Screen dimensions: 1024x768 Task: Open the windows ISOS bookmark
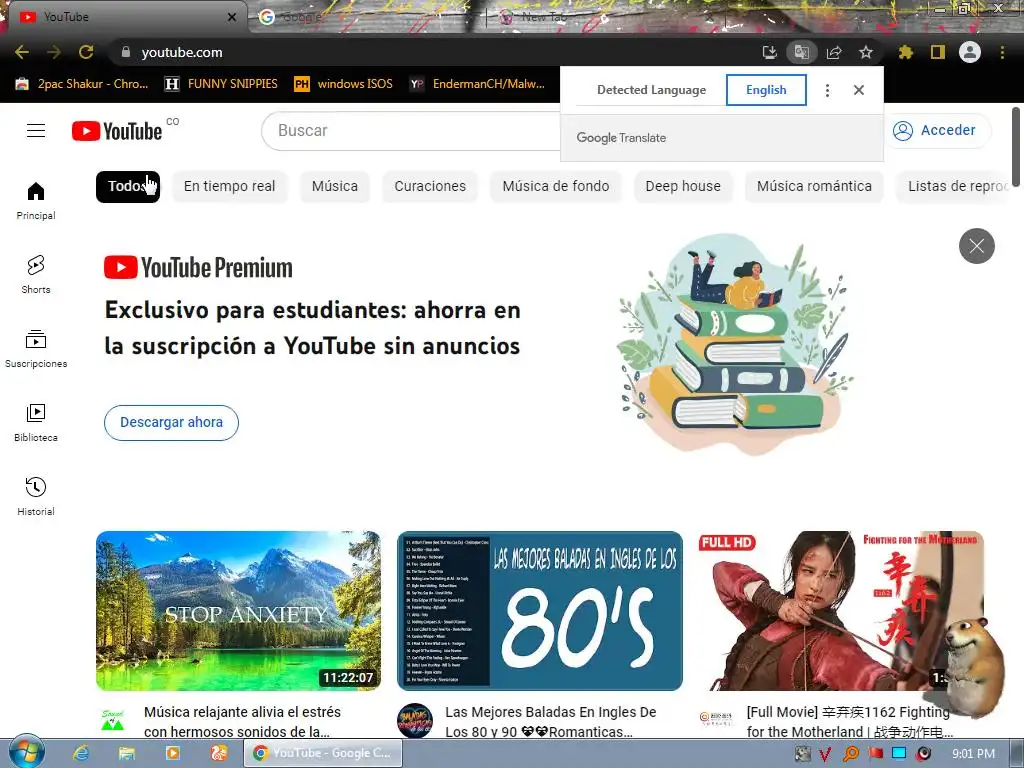pyautogui.click(x=344, y=84)
